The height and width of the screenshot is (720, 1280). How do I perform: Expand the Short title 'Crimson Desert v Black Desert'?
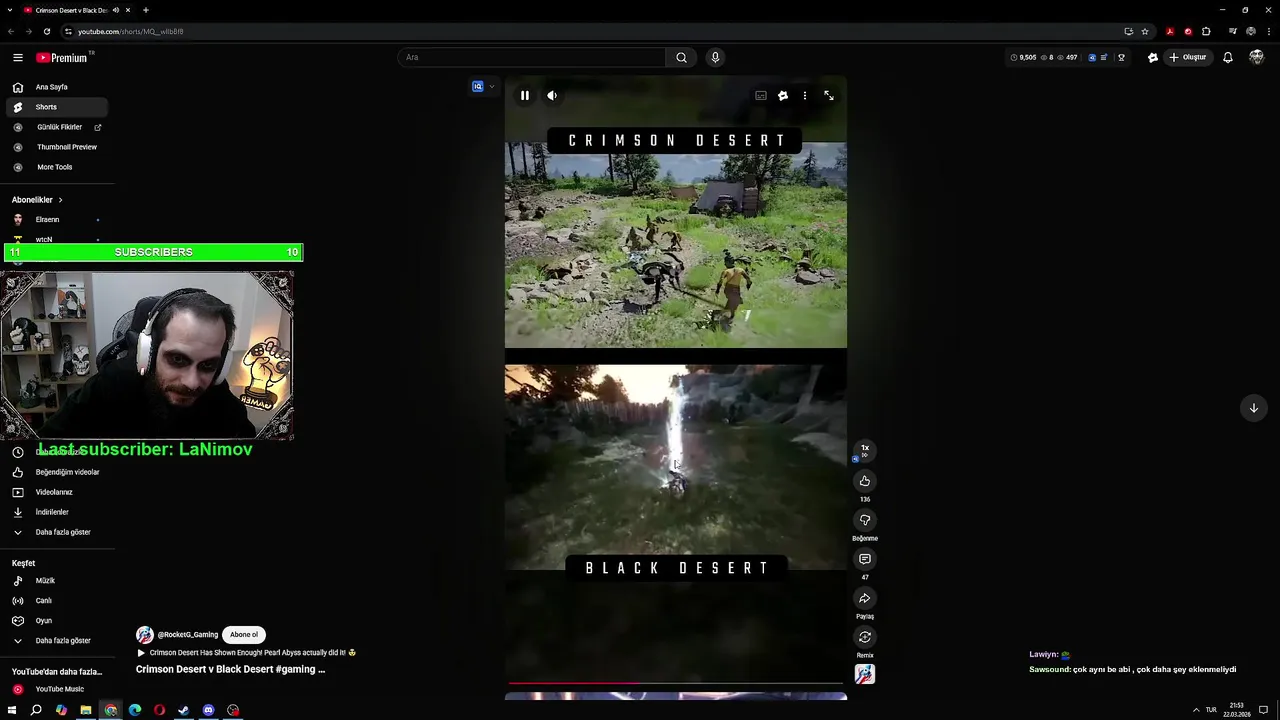(230, 669)
